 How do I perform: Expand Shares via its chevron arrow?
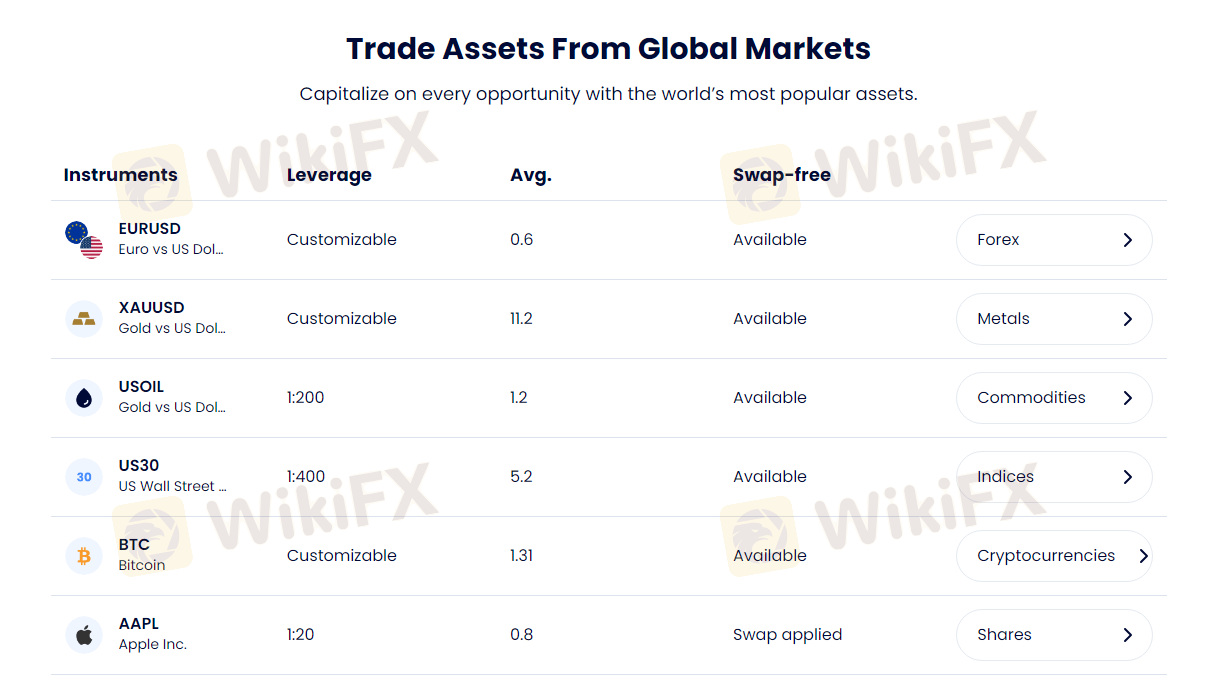(x=1127, y=635)
